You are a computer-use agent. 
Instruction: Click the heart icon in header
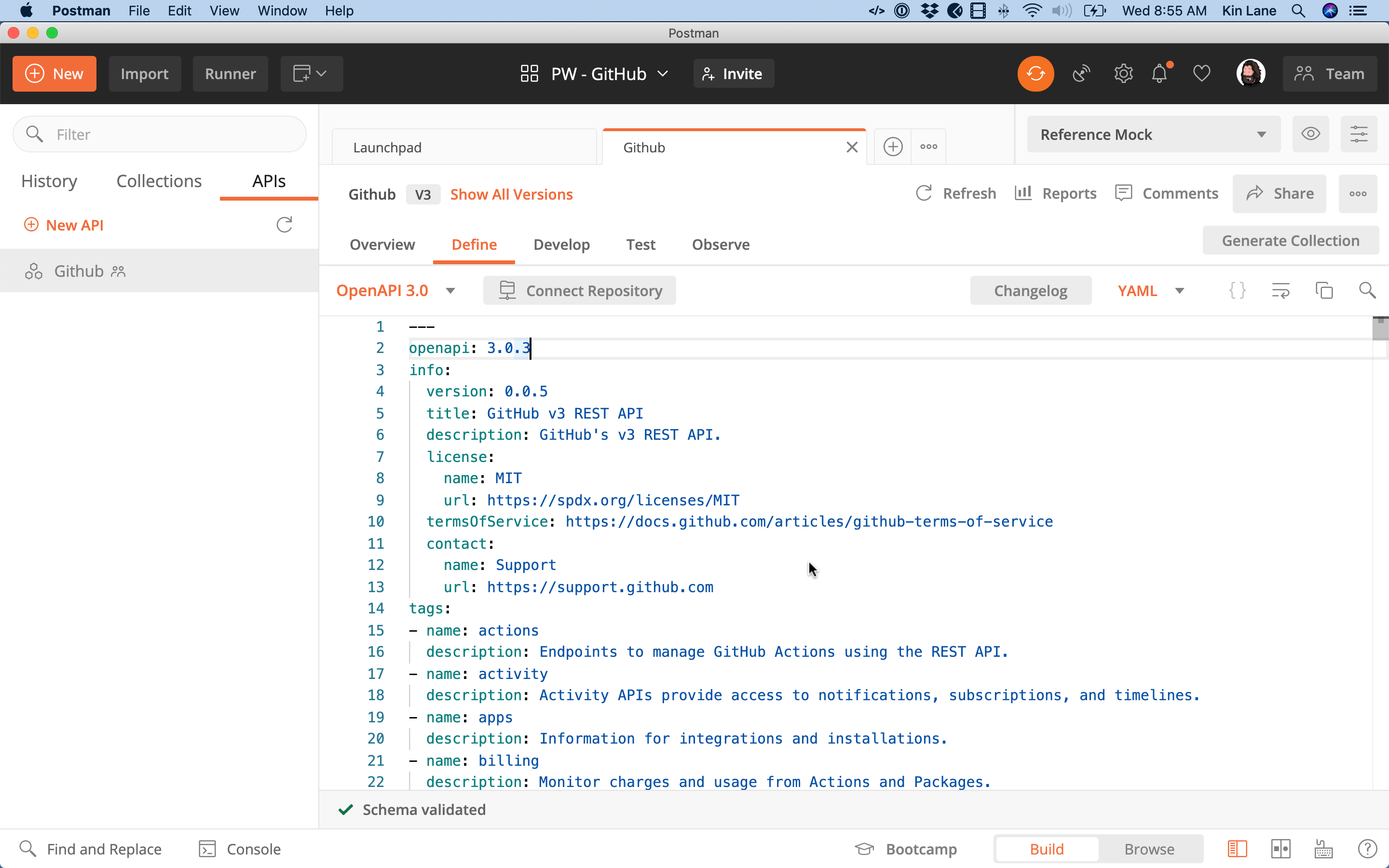[x=1201, y=73]
